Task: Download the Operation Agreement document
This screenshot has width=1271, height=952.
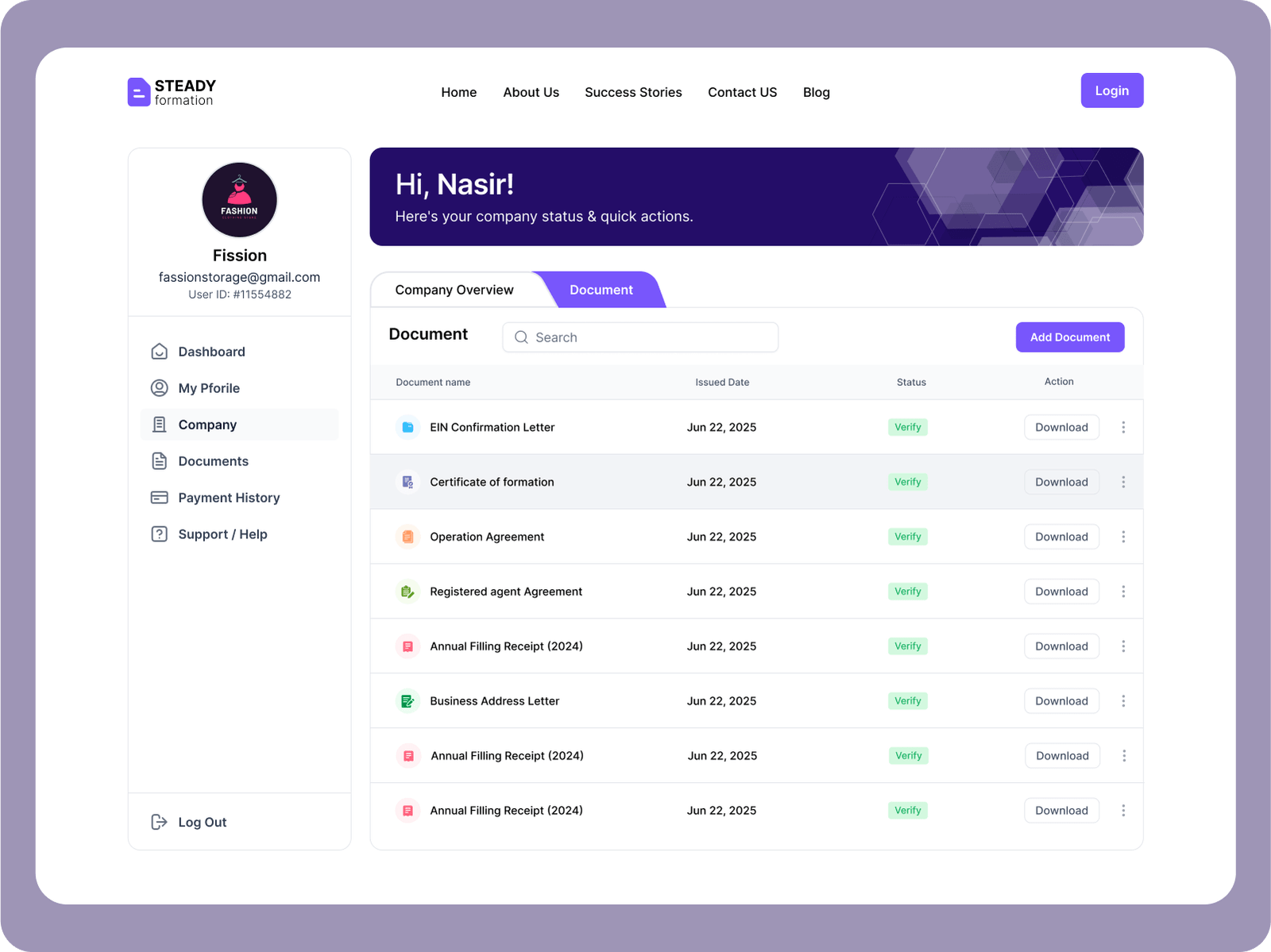Action: (x=1061, y=537)
